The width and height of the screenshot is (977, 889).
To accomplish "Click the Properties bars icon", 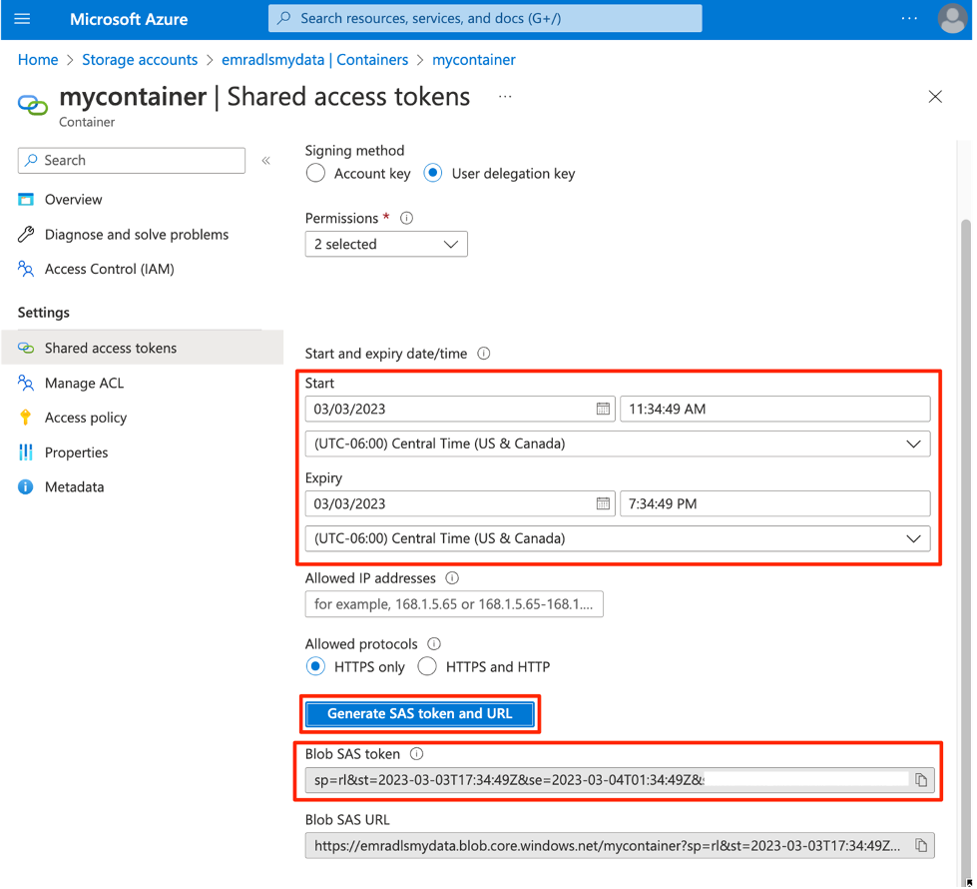I will point(26,452).
